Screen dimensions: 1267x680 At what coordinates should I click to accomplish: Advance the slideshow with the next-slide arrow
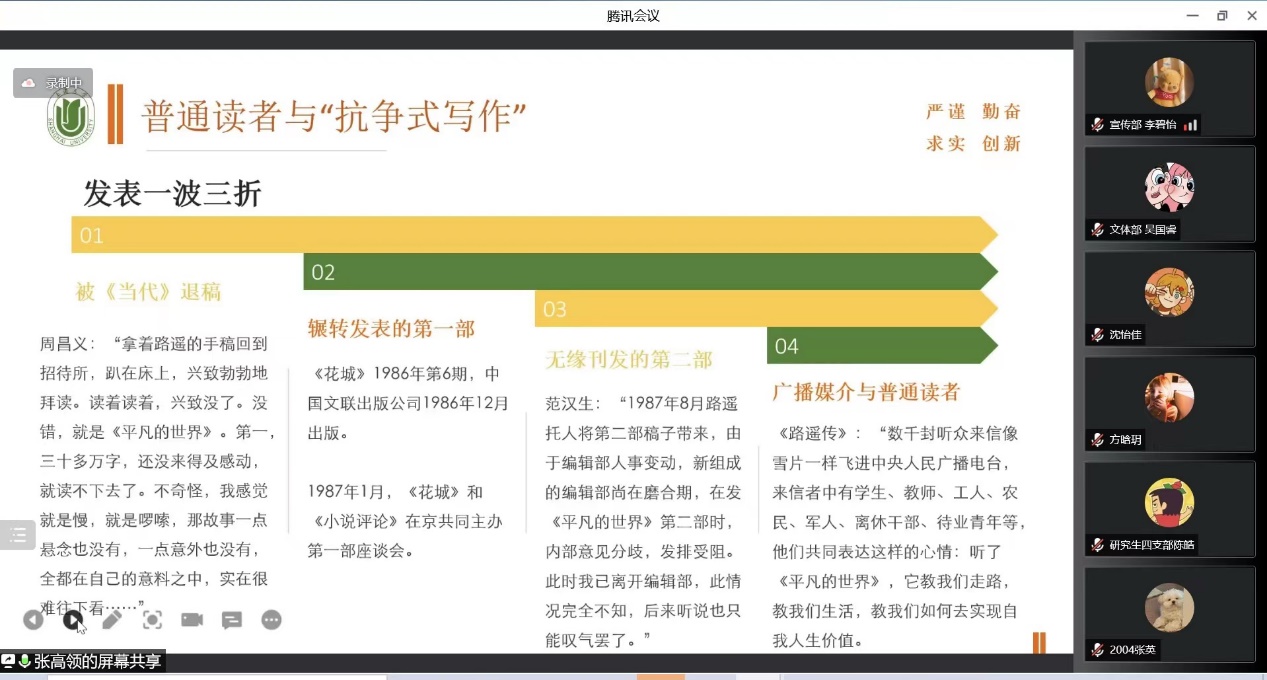72,620
